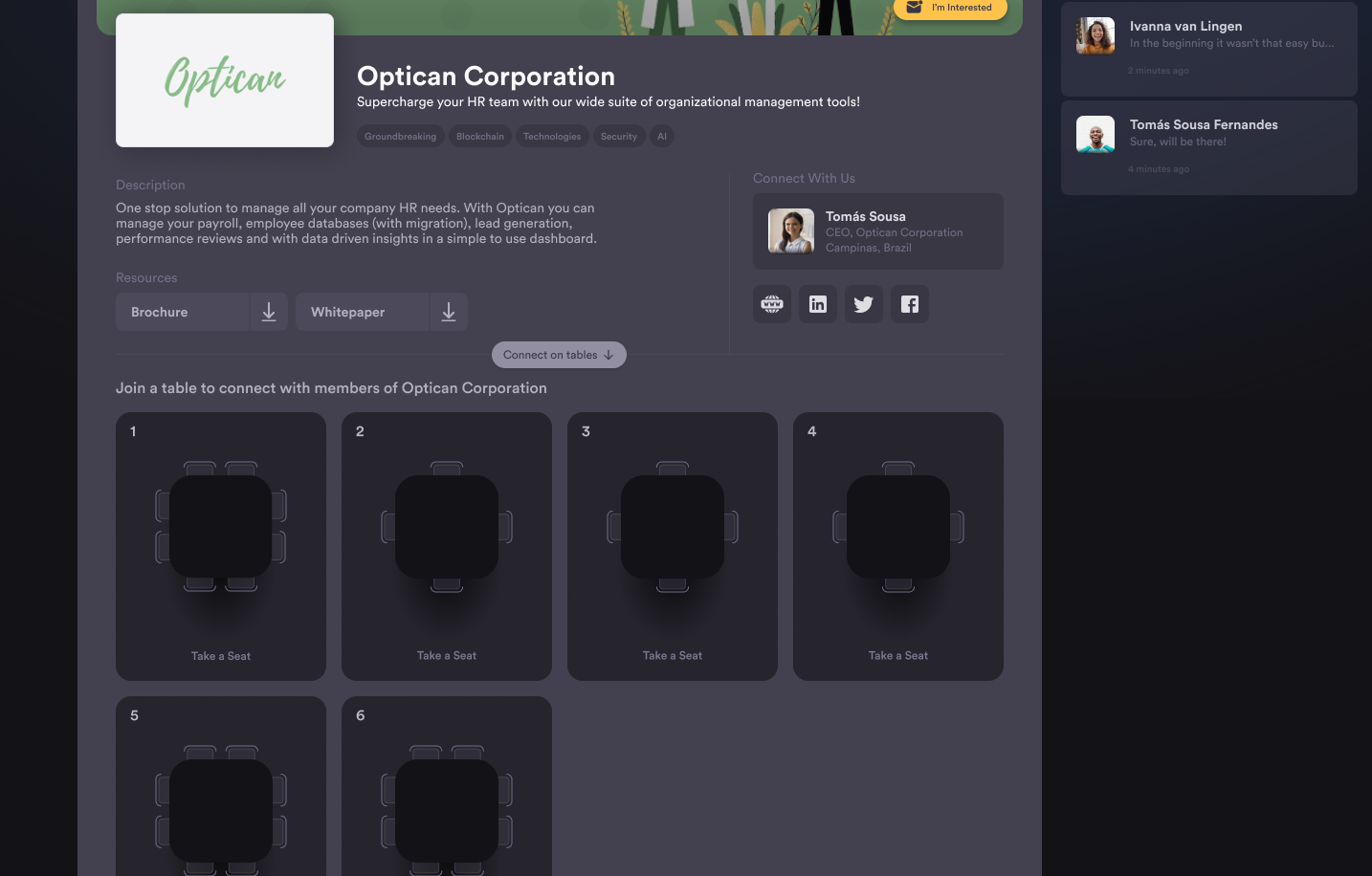The width and height of the screenshot is (1372, 876).
Task: Download the Brochure via arrow icon
Action: click(269, 312)
